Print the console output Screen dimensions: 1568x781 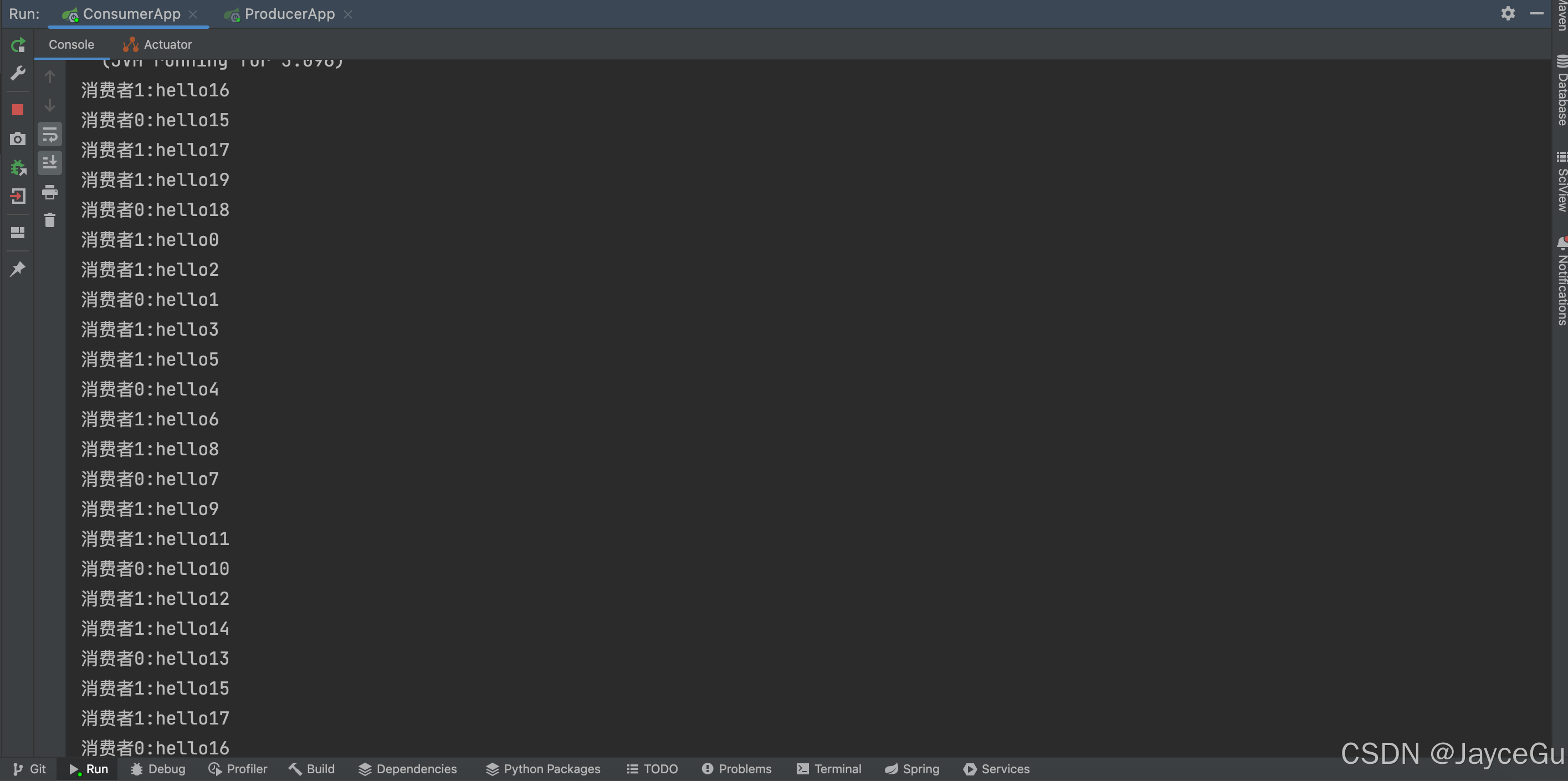[x=50, y=192]
